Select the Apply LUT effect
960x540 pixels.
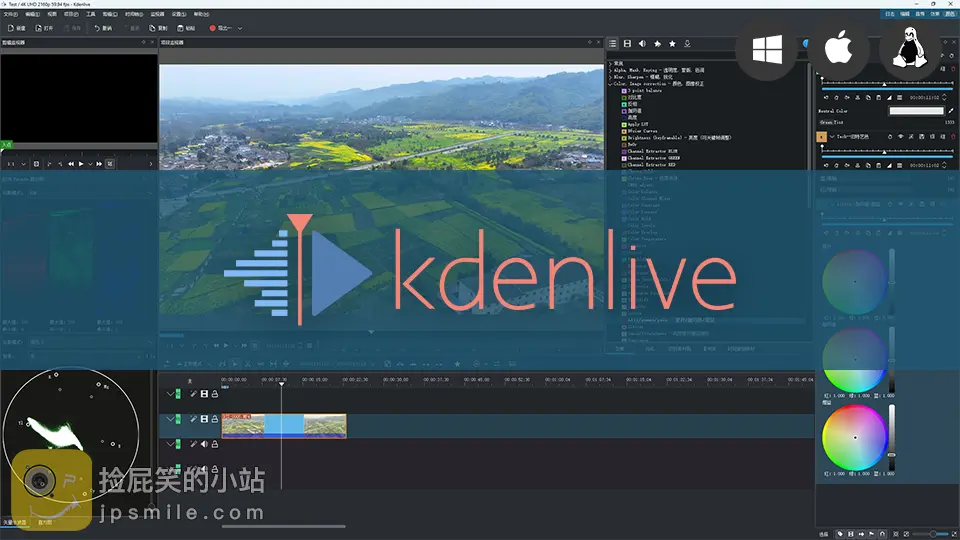point(637,123)
